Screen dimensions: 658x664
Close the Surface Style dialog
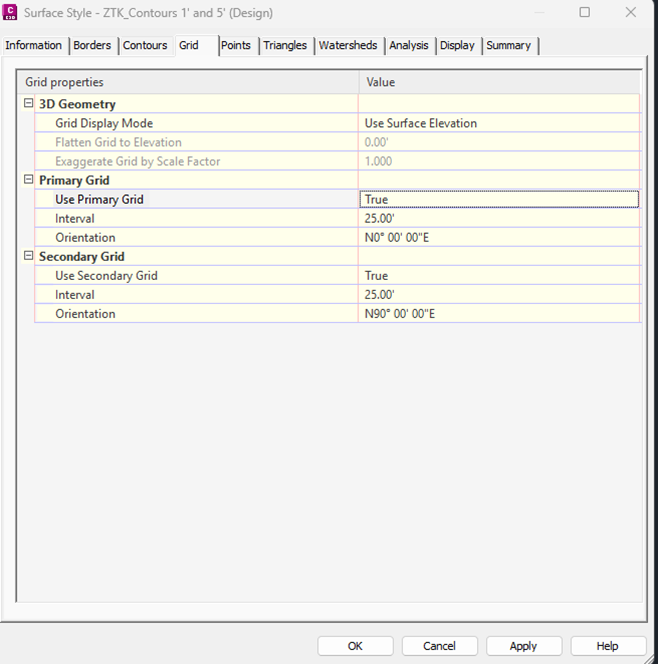click(x=631, y=12)
